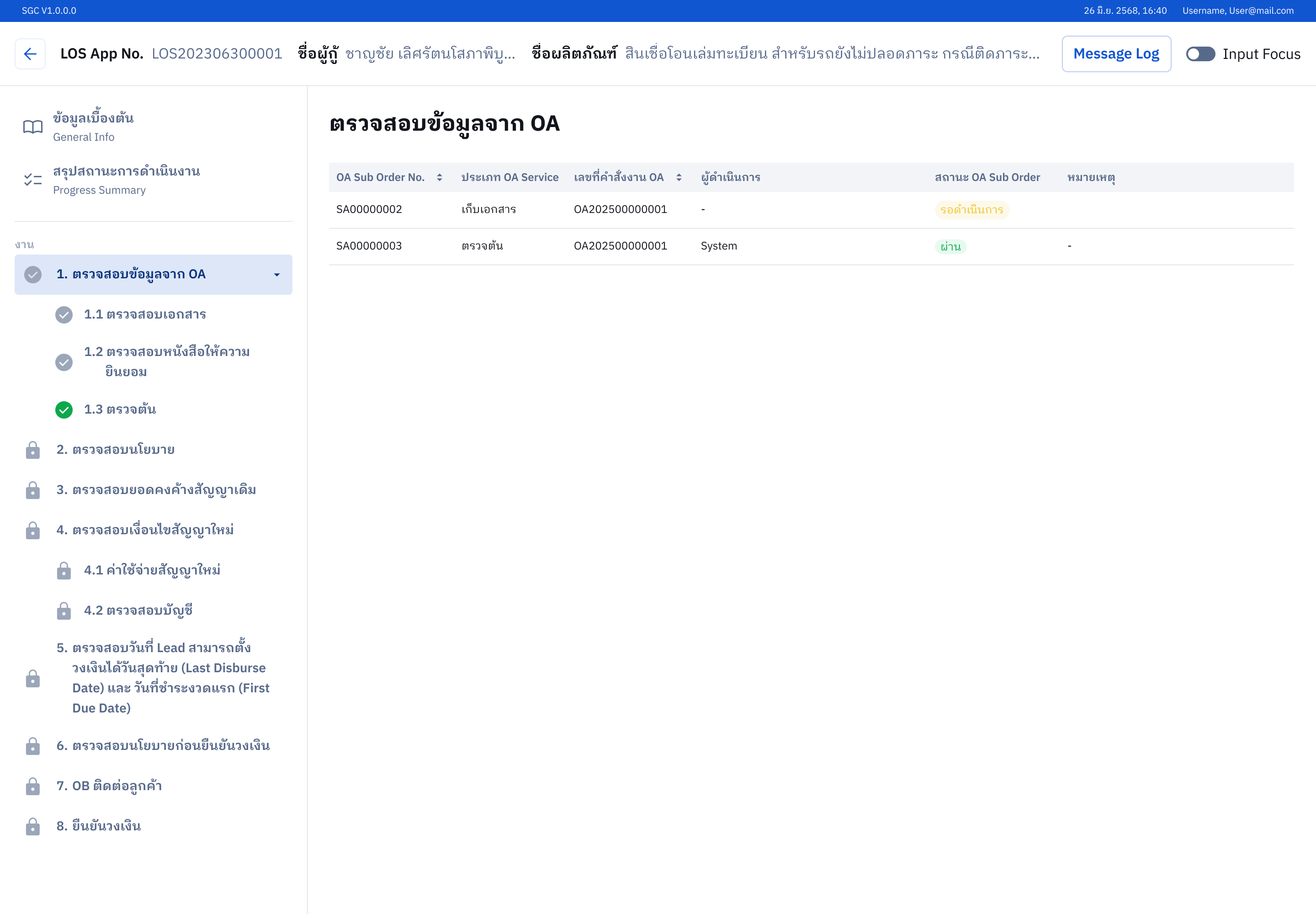
Task: Click the Progress Summary checklist icon
Action: coord(32,180)
